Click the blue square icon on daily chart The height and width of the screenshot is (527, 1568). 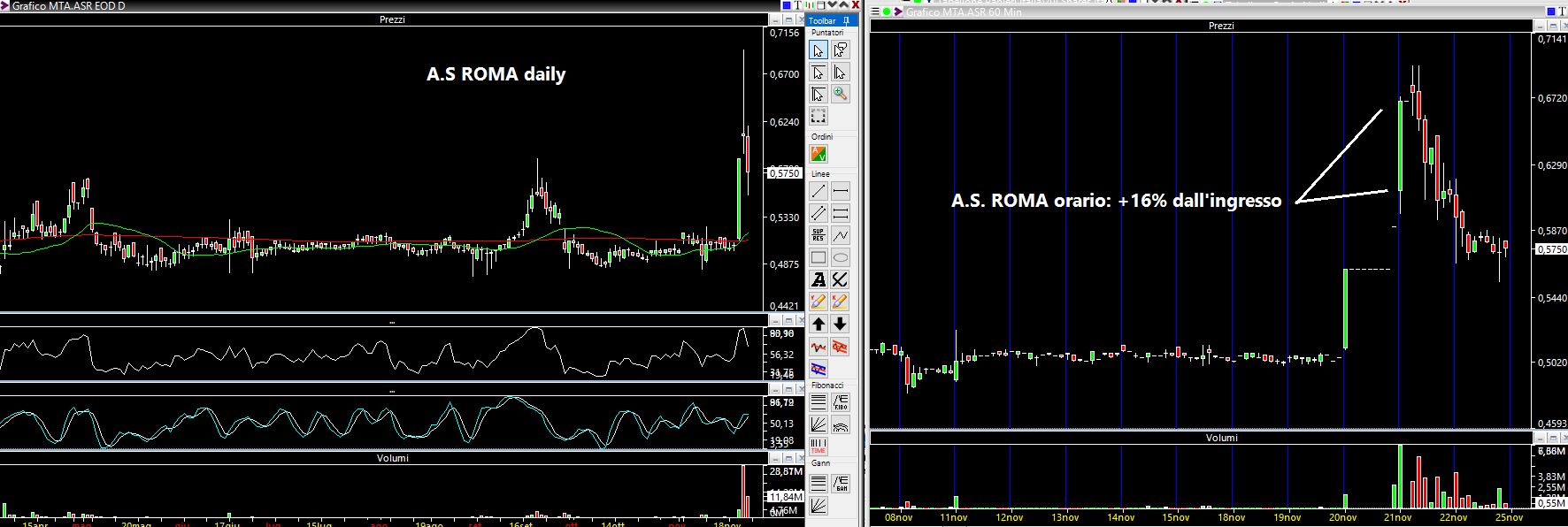tap(787, 5)
